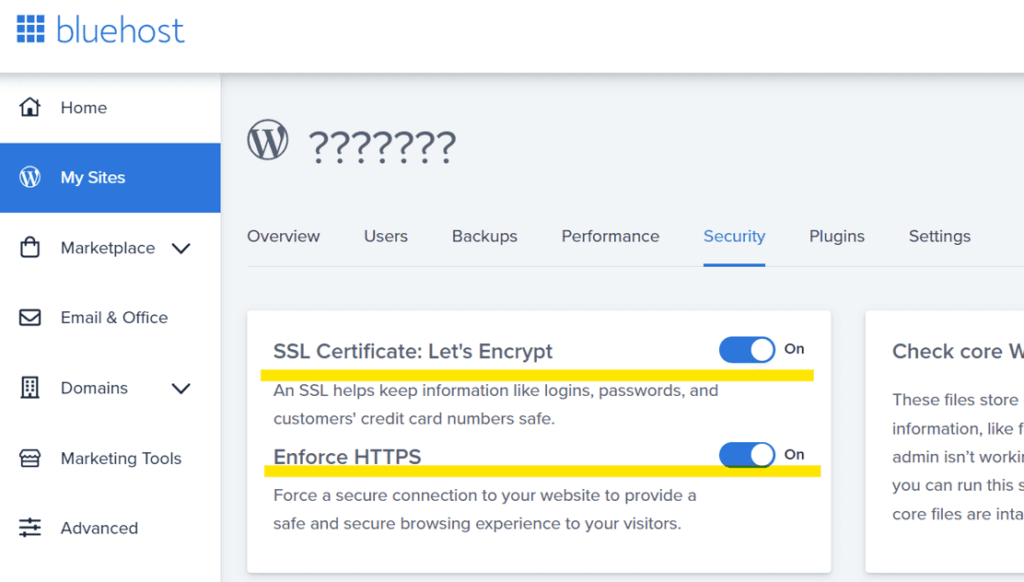Click the Email & Office envelope icon
Image resolution: width=1024 pixels, height=582 pixels.
tap(30, 317)
